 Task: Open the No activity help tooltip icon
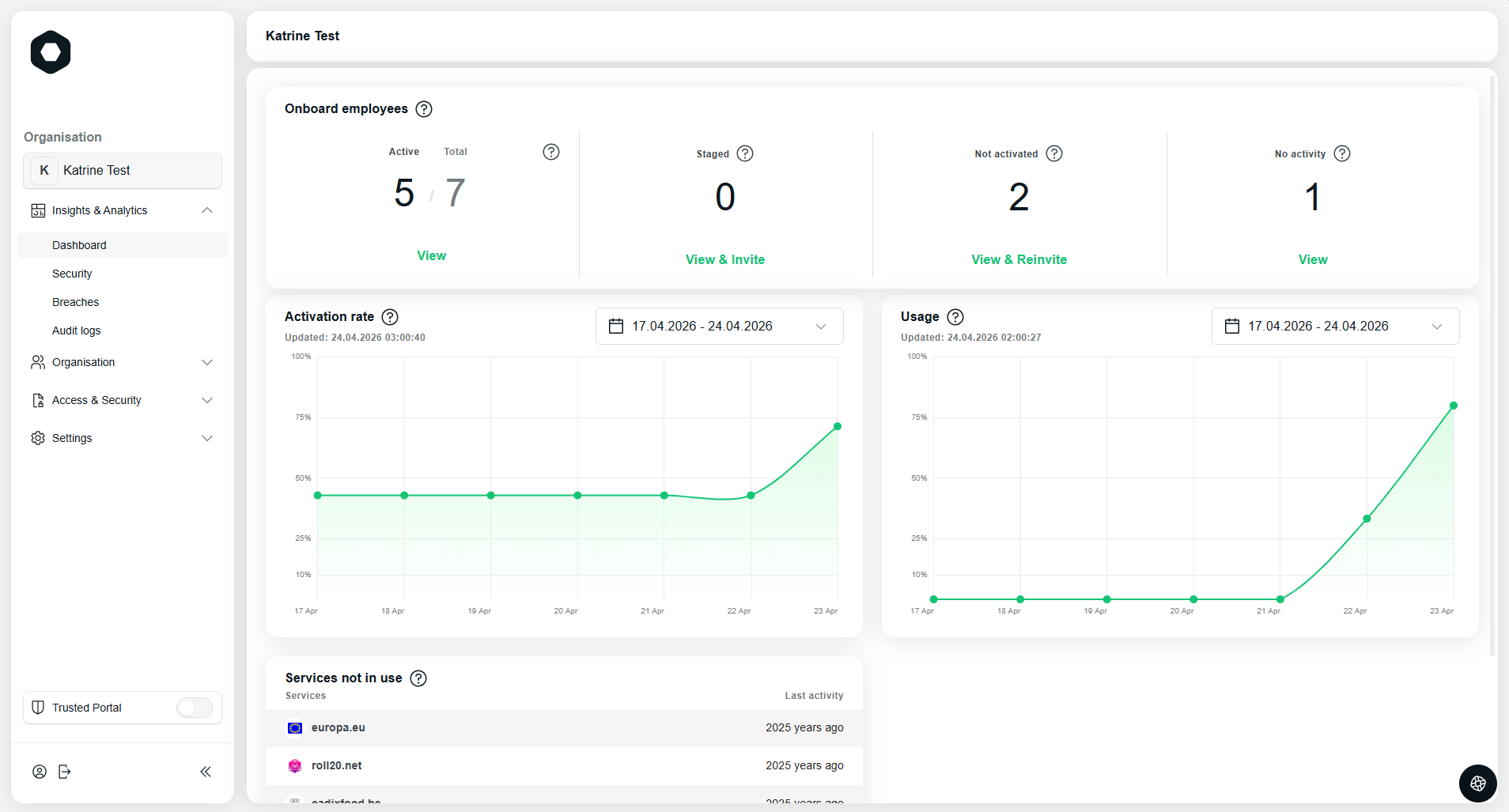tap(1342, 153)
